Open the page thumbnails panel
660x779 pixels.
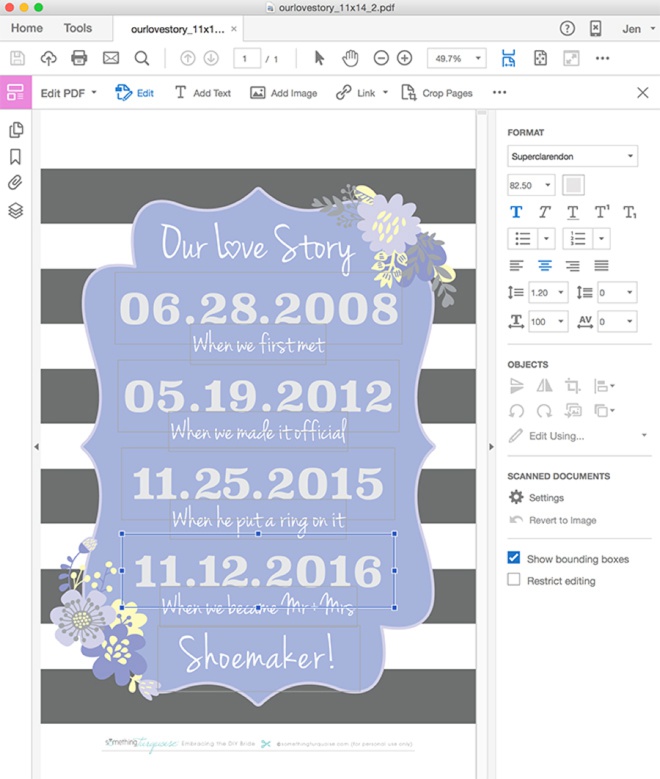(16, 130)
